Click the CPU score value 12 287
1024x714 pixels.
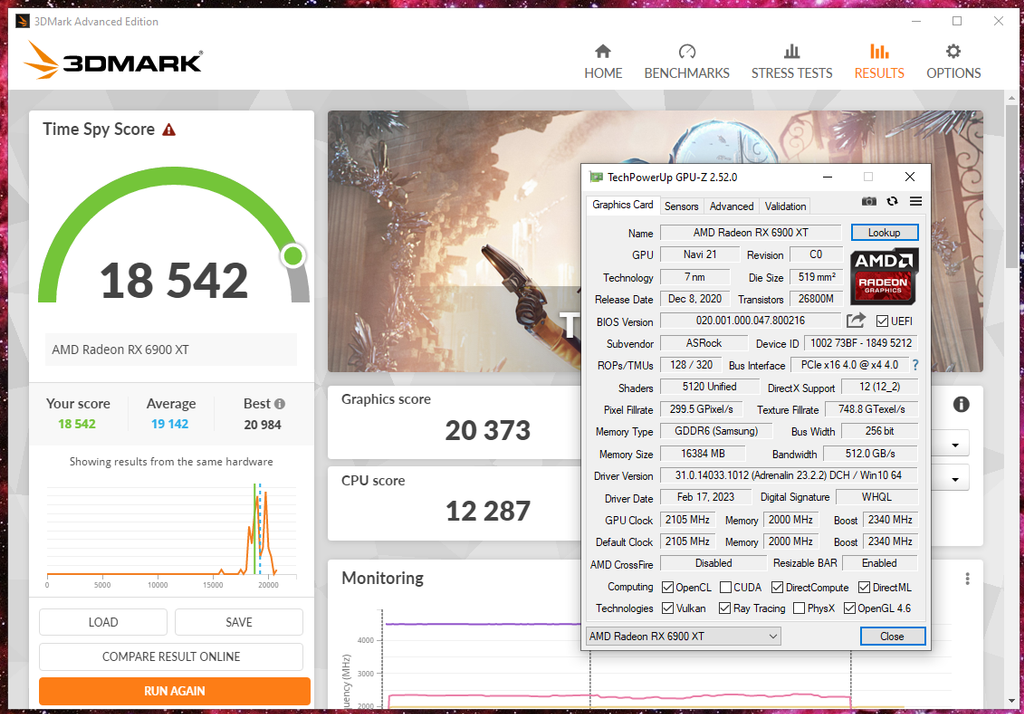coord(488,511)
